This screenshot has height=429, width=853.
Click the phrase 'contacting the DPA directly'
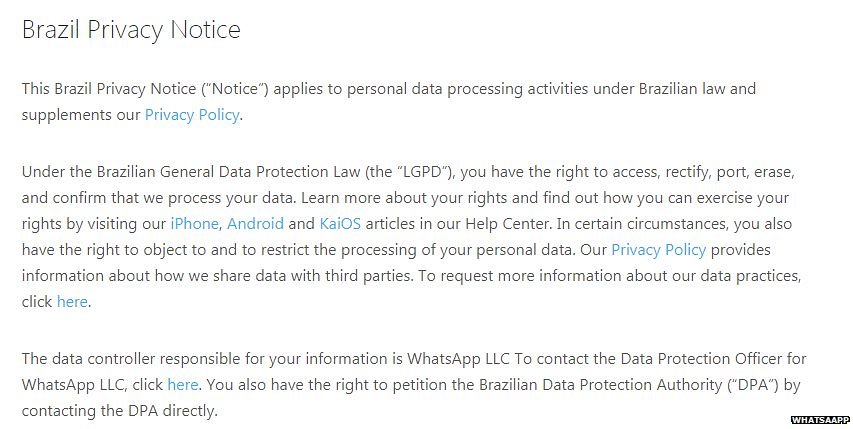[x=119, y=411]
